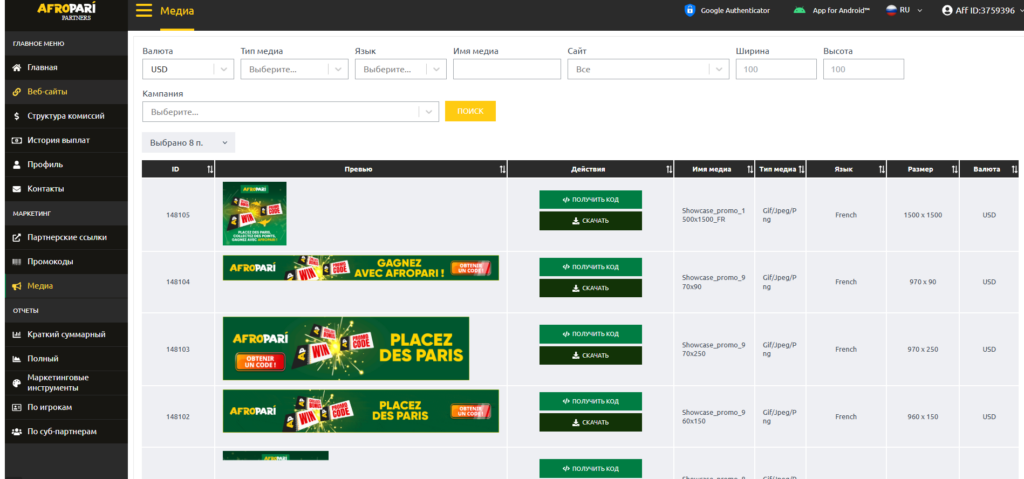Image resolution: width=1024 pixels, height=479 pixels.
Task: Click Получить код for ID 148102
Action: click(590, 401)
